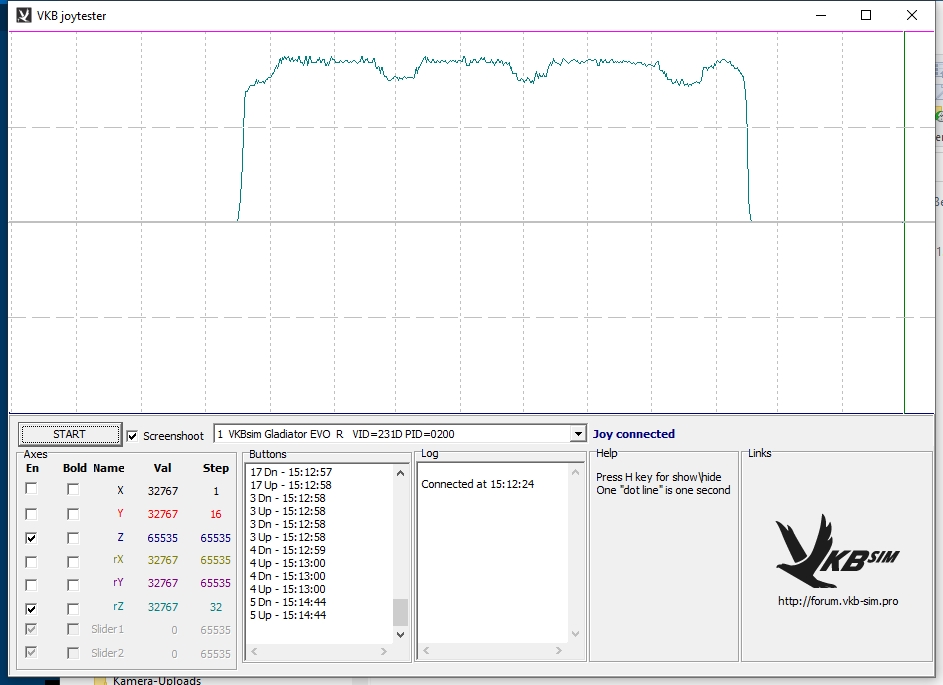Open the joystick device dropdown
943x685 pixels.
point(577,434)
